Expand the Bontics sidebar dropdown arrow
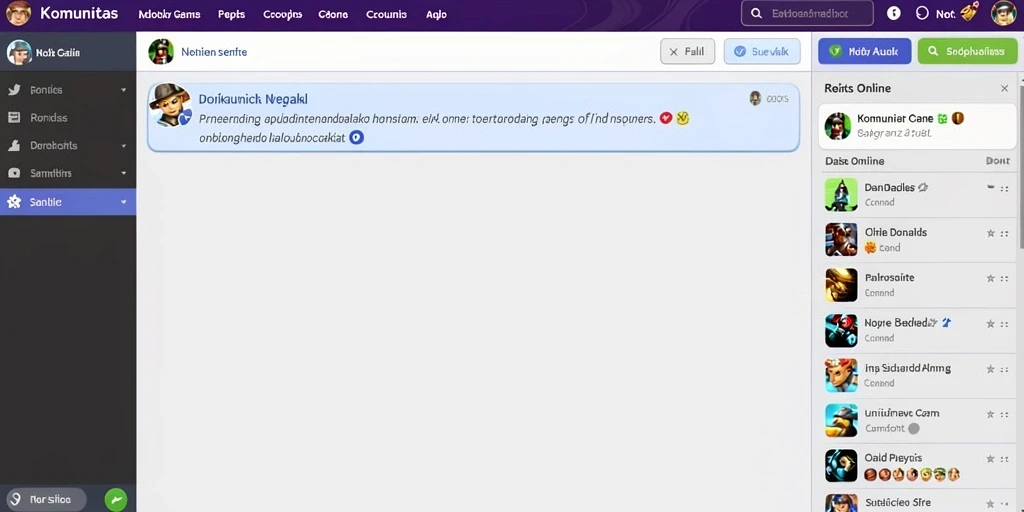This screenshot has height=512, width=1024. 123,90
